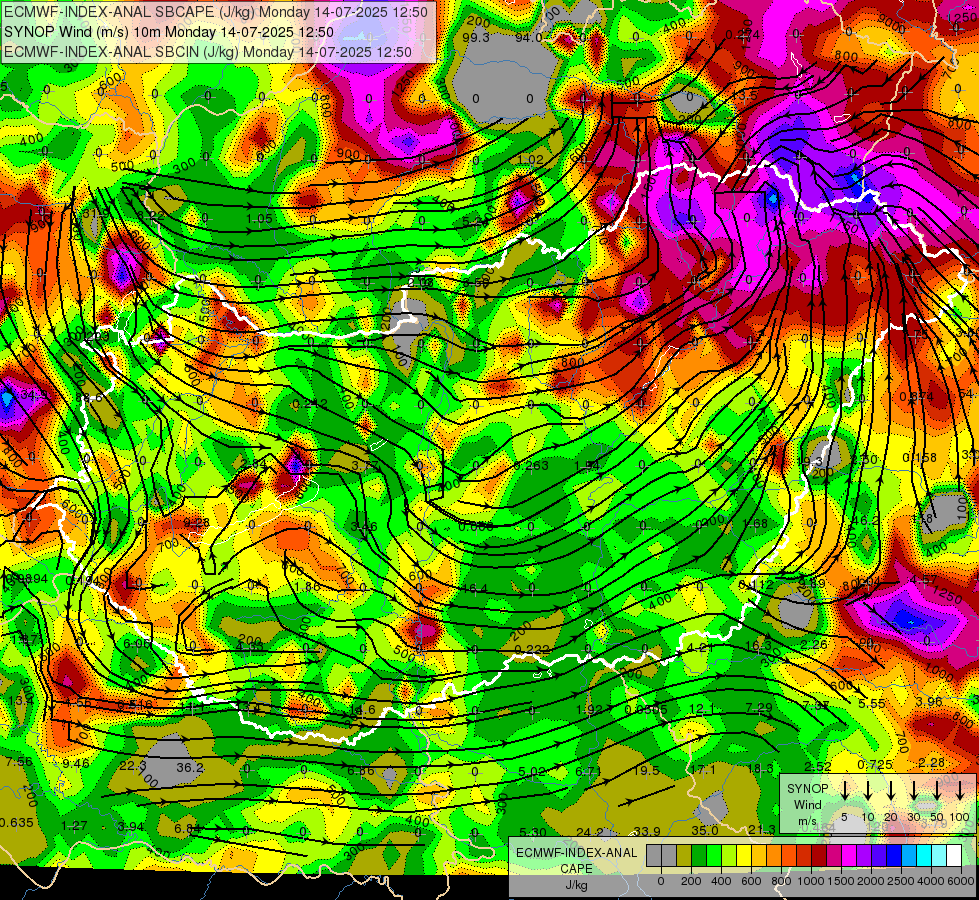Click the SBCIN title line
Viewport: 979px width, 900px height.
(208, 52)
